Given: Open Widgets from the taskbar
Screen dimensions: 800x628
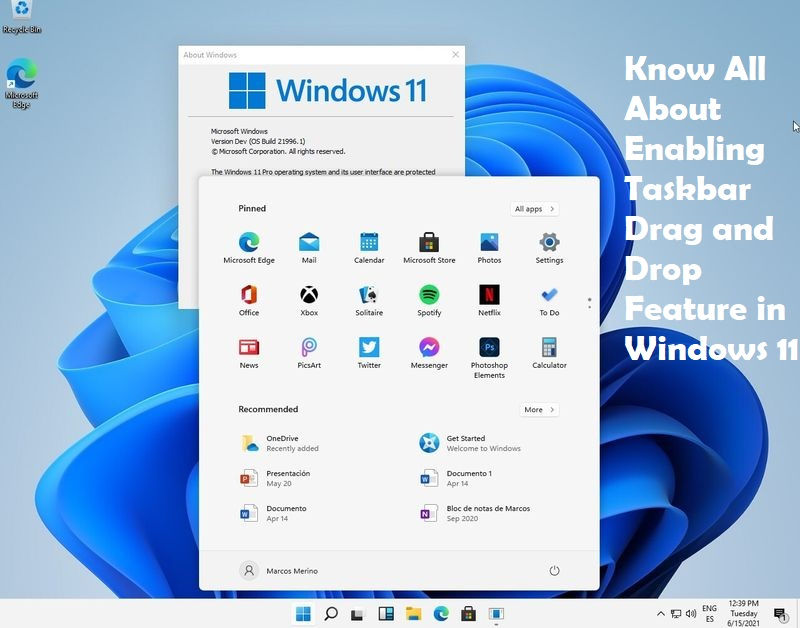Looking at the screenshot, I should click(386, 614).
